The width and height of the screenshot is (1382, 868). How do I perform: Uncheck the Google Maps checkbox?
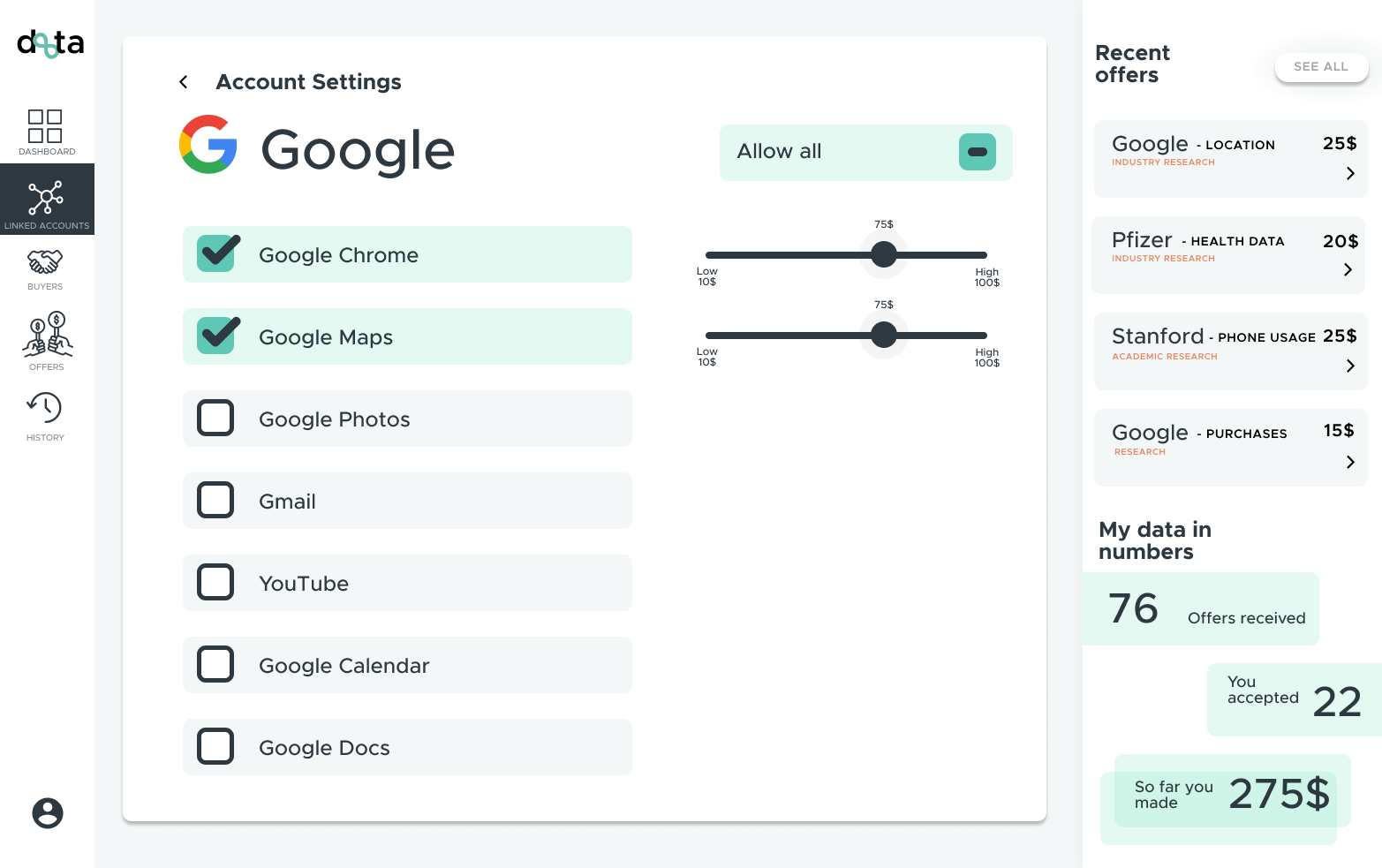[216, 336]
